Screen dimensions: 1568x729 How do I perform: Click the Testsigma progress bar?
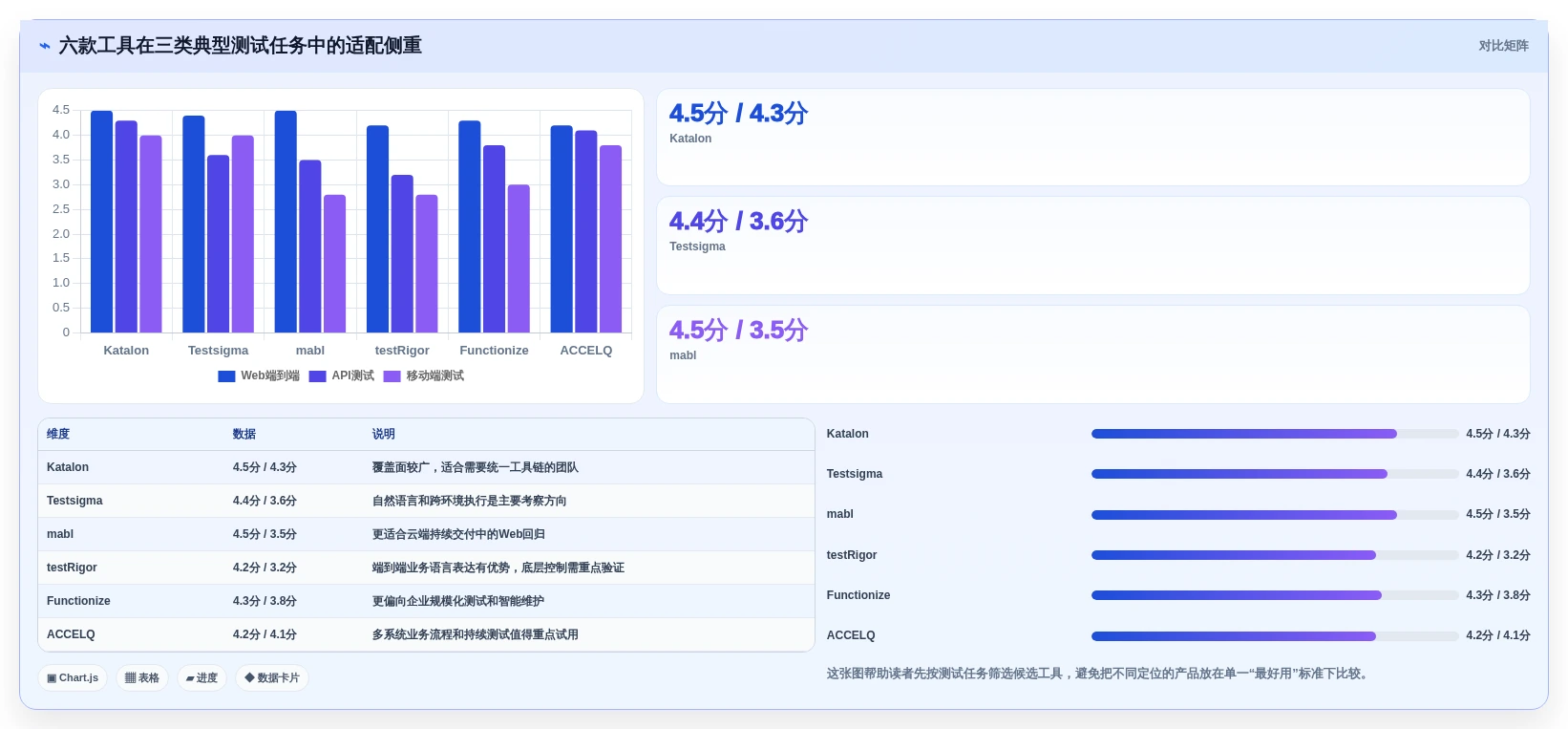click(1275, 474)
